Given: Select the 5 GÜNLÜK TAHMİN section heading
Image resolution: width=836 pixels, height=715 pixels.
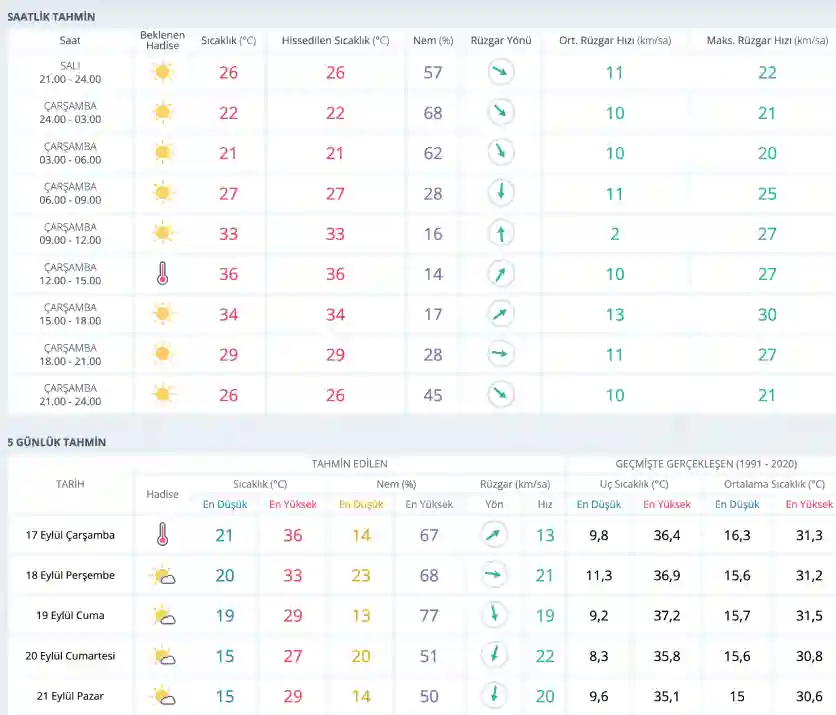Looking at the screenshot, I should click(x=56, y=442).
